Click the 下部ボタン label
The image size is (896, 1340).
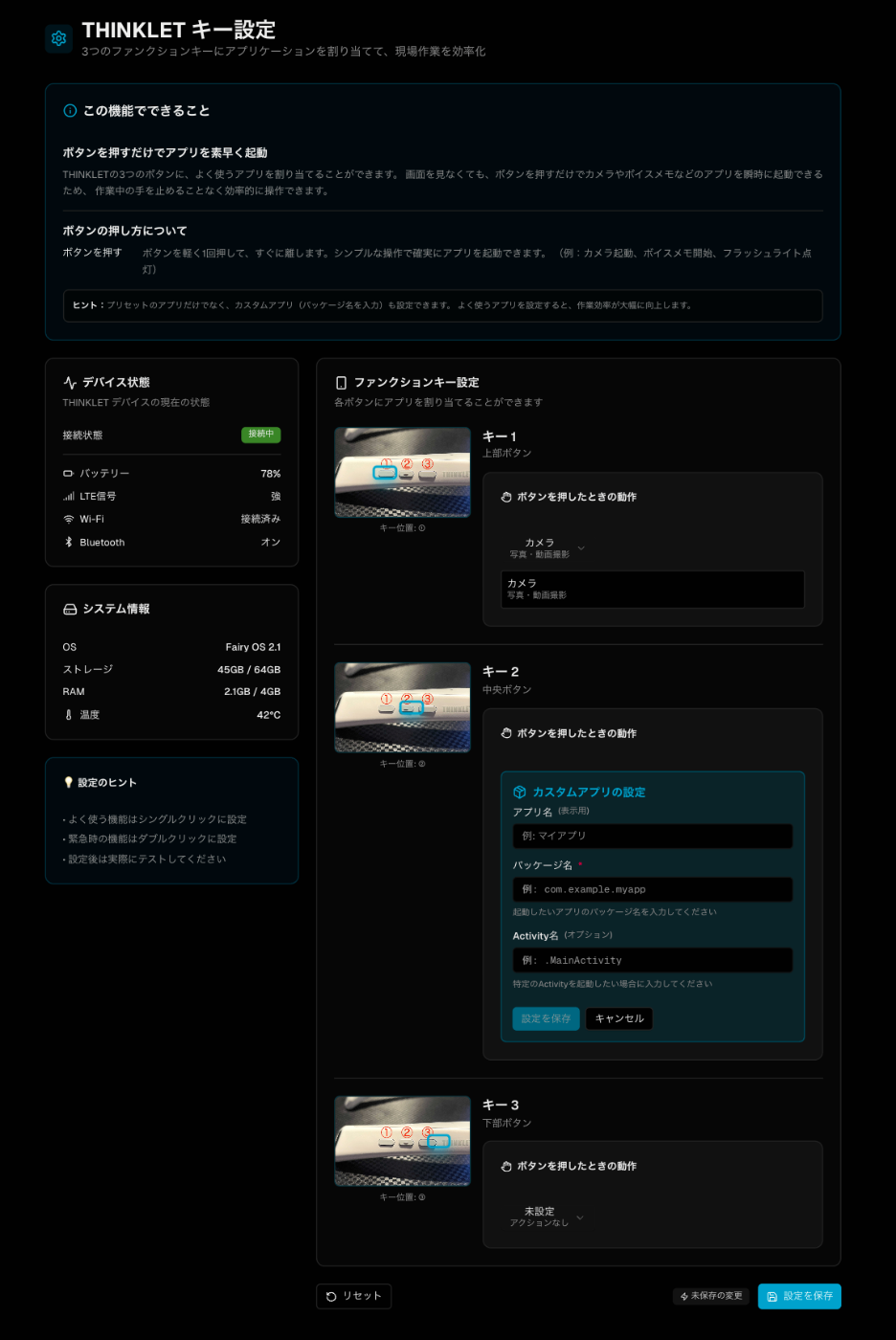coord(506,1124)
